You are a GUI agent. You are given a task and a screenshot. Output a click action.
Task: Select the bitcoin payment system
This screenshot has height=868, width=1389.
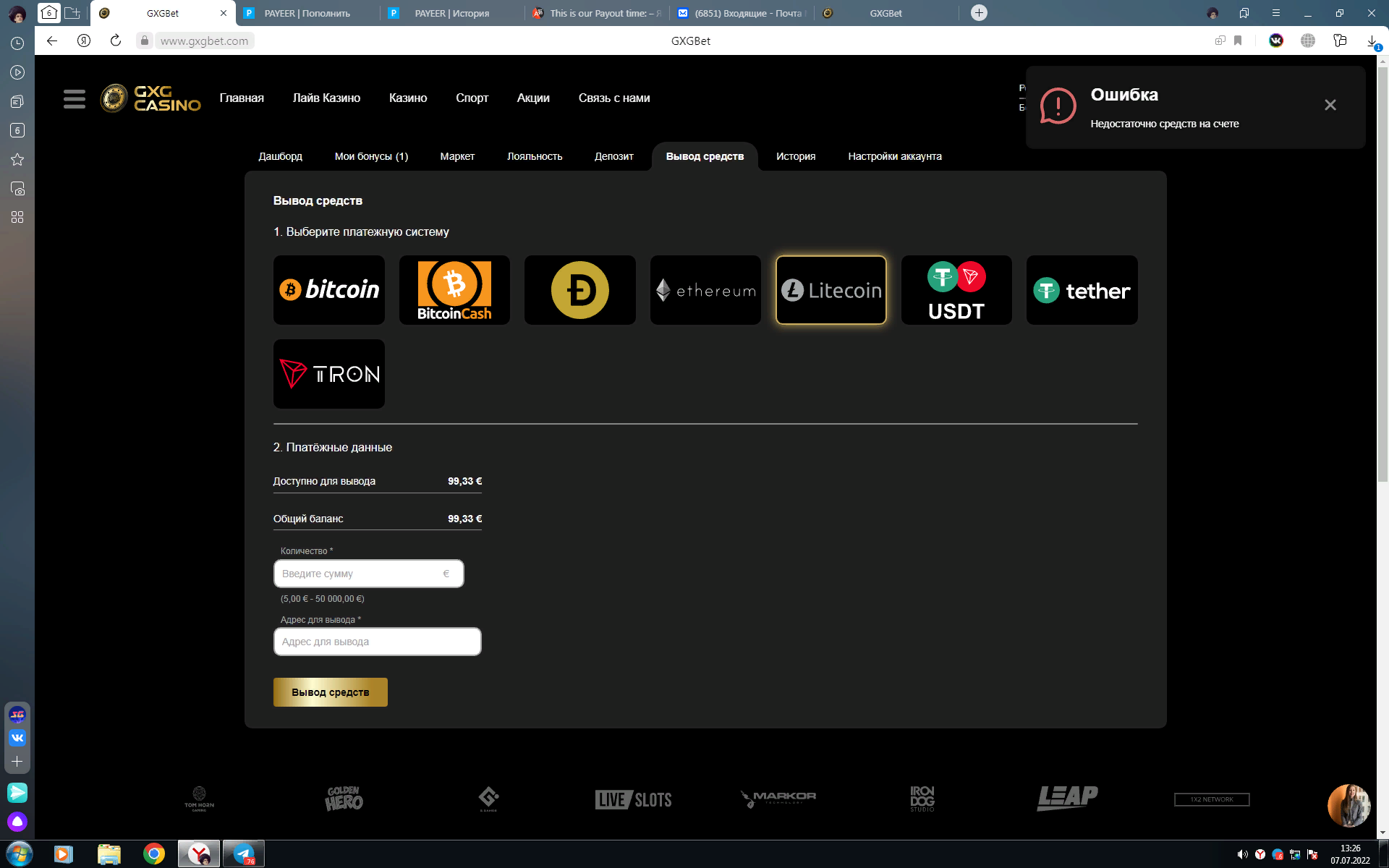328,290
